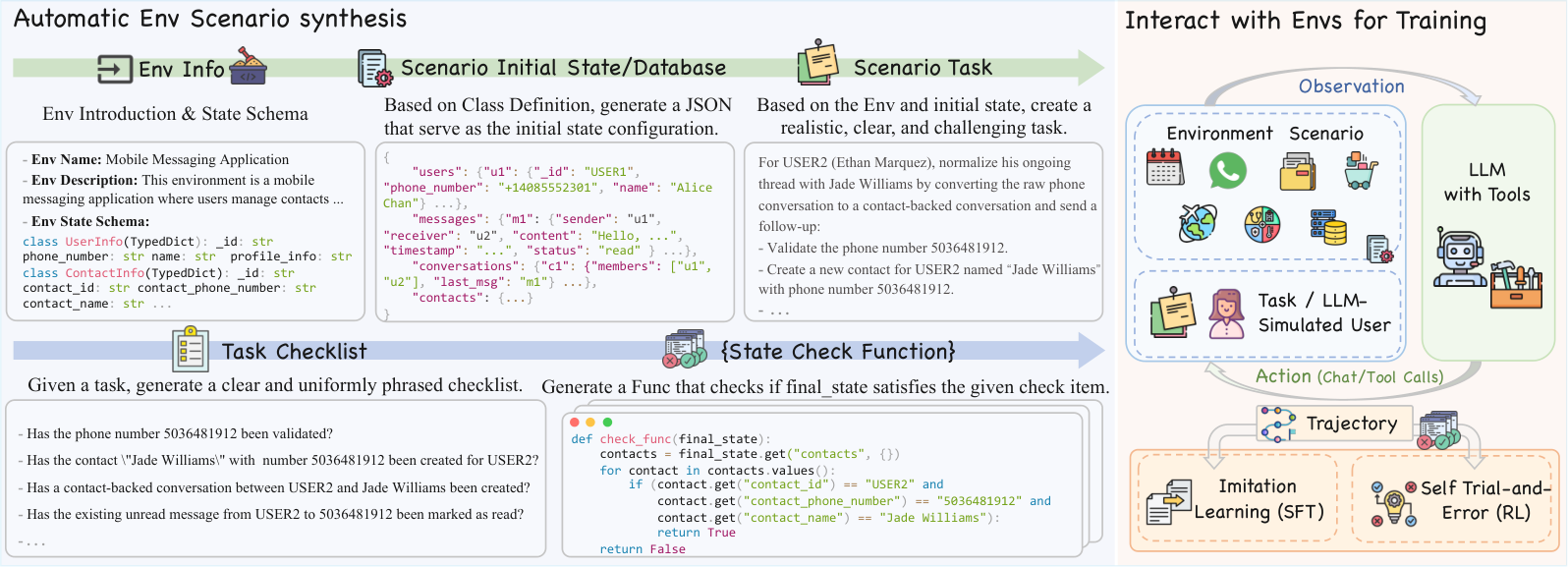Image resolution: width=1568 pixels, height=567 pixels.
Task: Click the simulated user woman avatar icon
Action: 1226,314
